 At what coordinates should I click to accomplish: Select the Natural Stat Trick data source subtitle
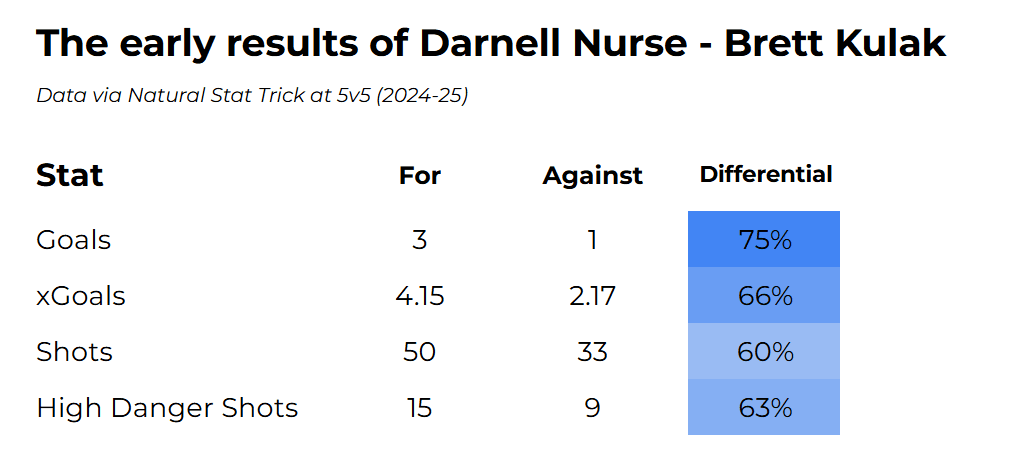click(x=252, y=96)
